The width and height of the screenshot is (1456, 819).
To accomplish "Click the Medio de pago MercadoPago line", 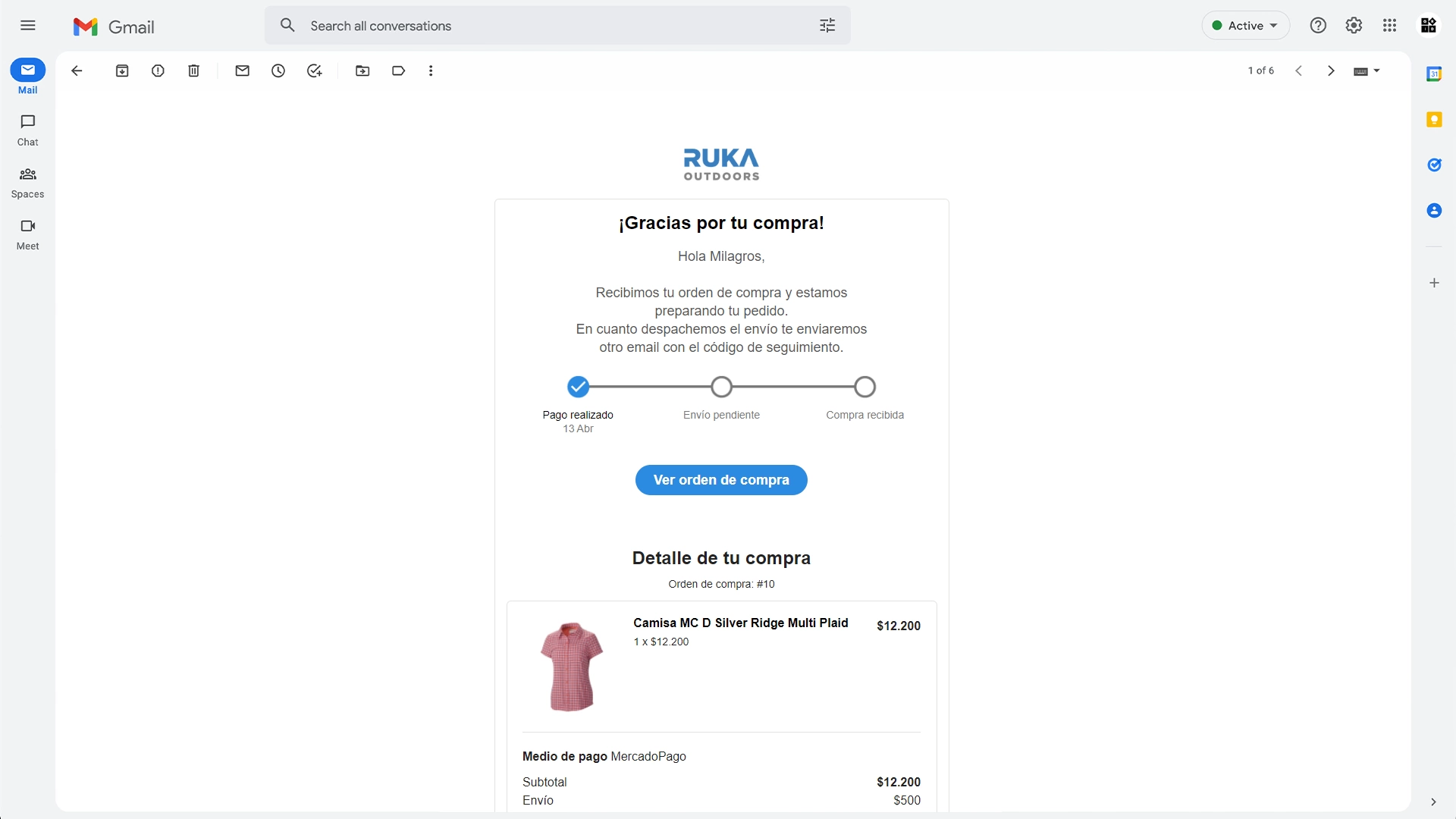I will [x=604, y=757].
